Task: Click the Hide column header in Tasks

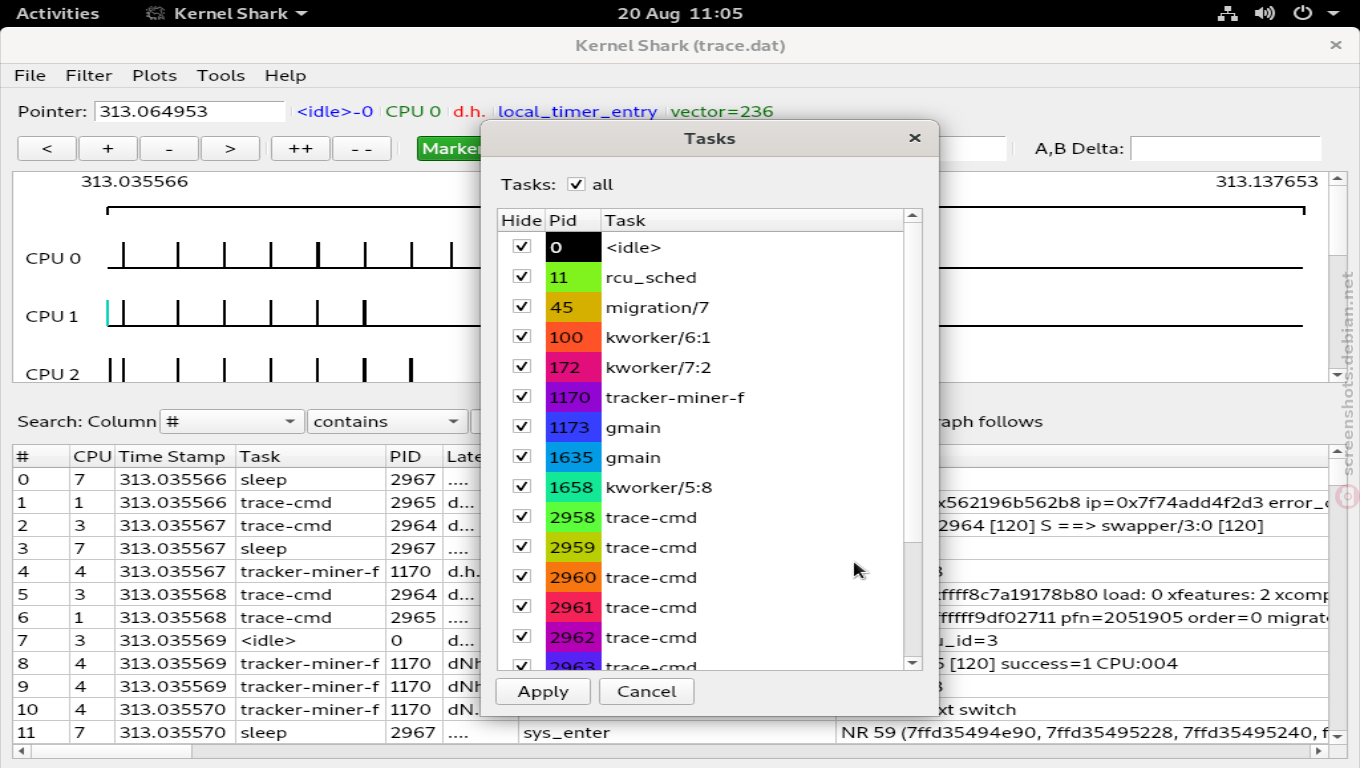Action: (521, 220)
